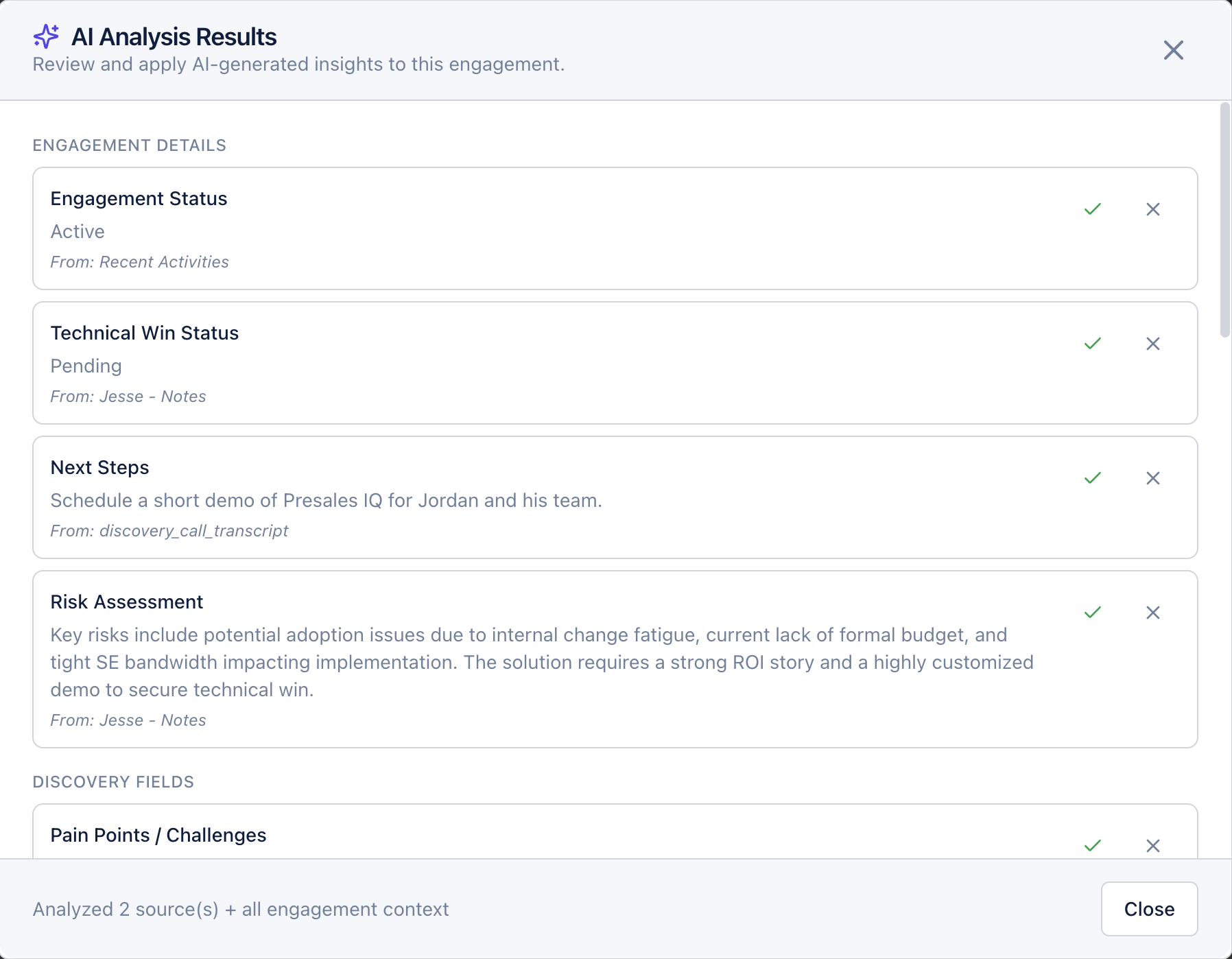
Task: Accept the Engagement Status suggestion with the checkmark
Action: (x=1093, y=209)
